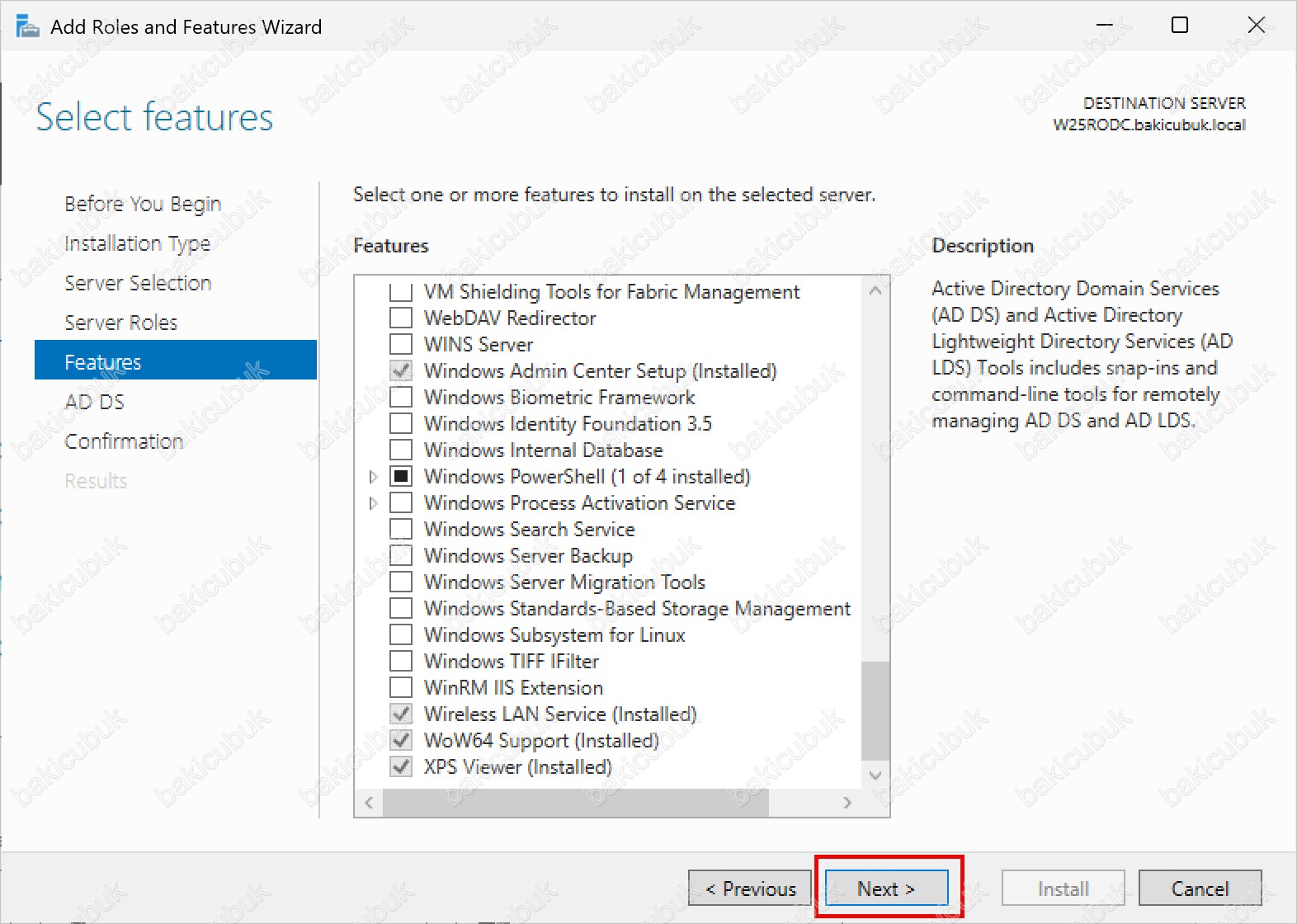Viewport: 1297px width, 924px height.
Task: Click the horizontal scrollbar thumb in features list
Action: [576, 802]
